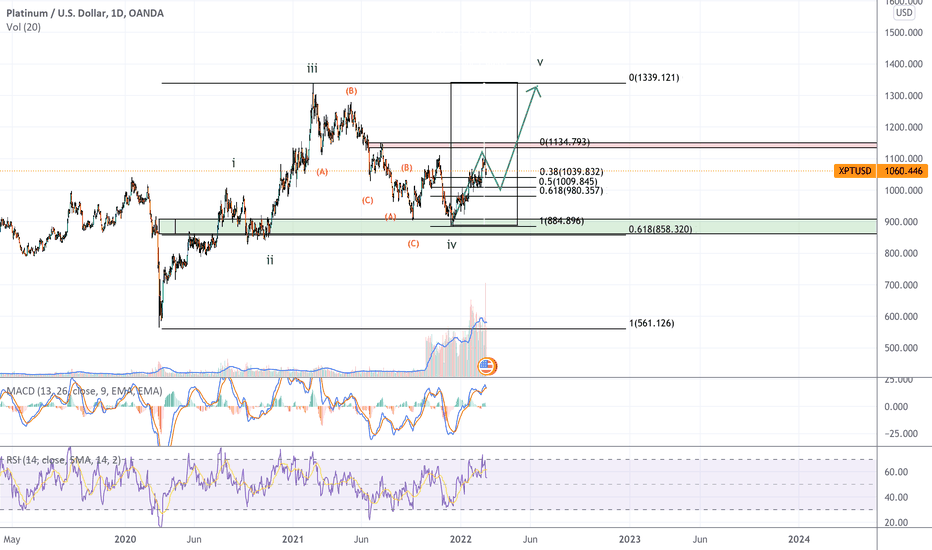Select the Fibonacci label 0(1339.121)

pos(654,78)
